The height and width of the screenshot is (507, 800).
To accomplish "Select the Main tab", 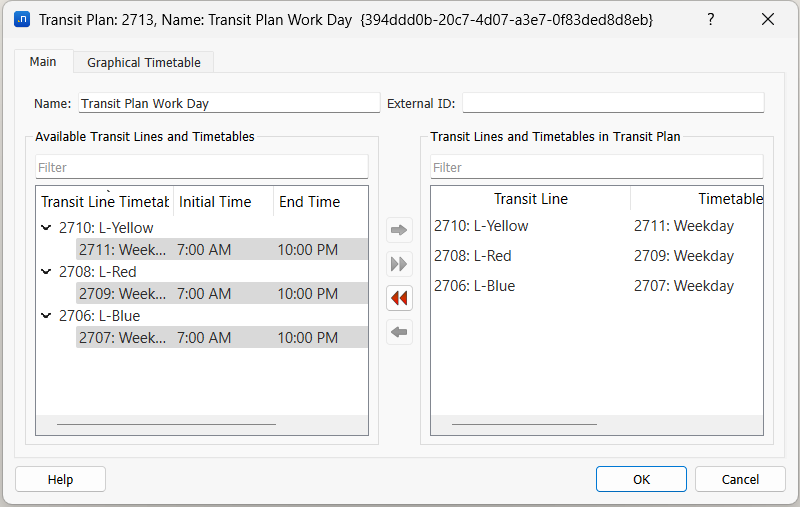I will point(43,62).
